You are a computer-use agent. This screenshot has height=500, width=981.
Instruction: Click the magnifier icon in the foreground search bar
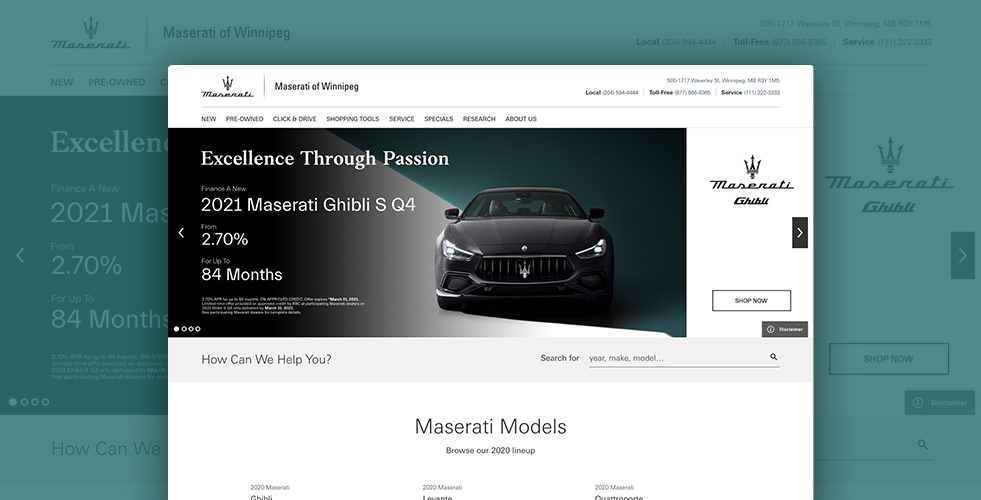pyautogui.click(x=773, y=357)
